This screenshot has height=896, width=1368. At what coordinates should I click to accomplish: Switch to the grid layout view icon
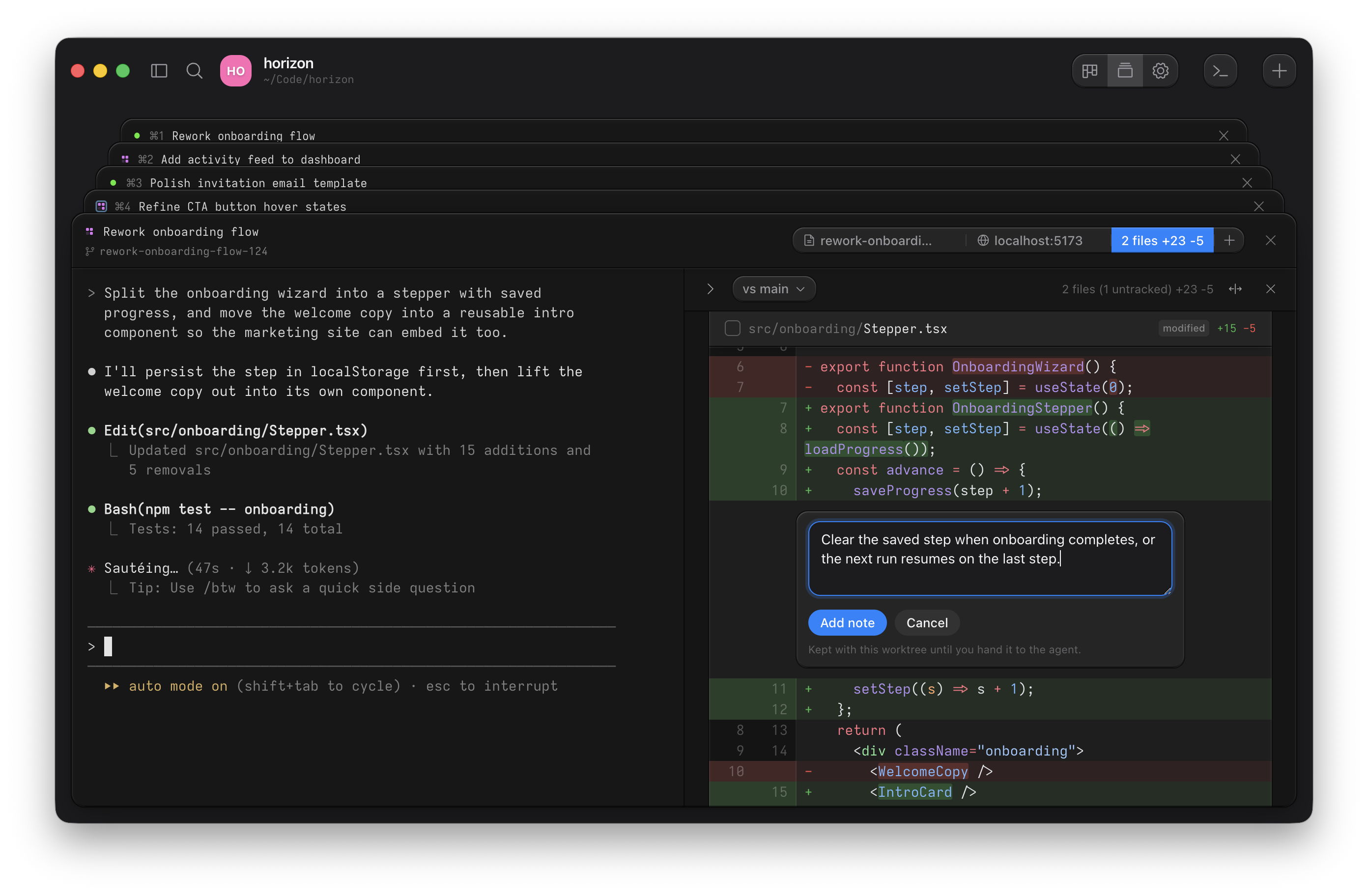click(1090, 71)
